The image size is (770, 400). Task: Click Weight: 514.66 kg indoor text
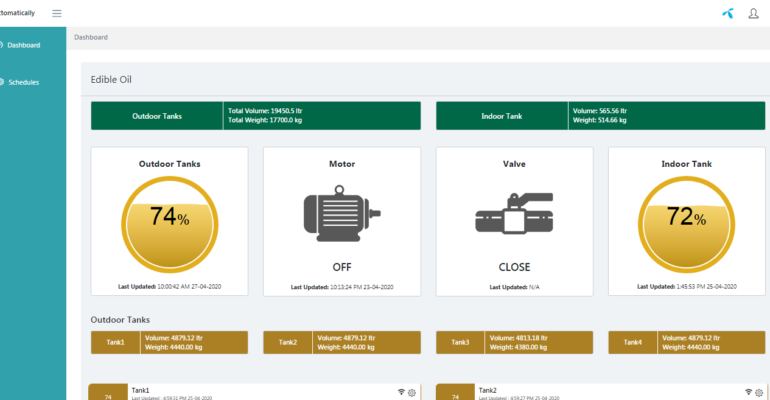pyautogui.click(x=600, y=120)
